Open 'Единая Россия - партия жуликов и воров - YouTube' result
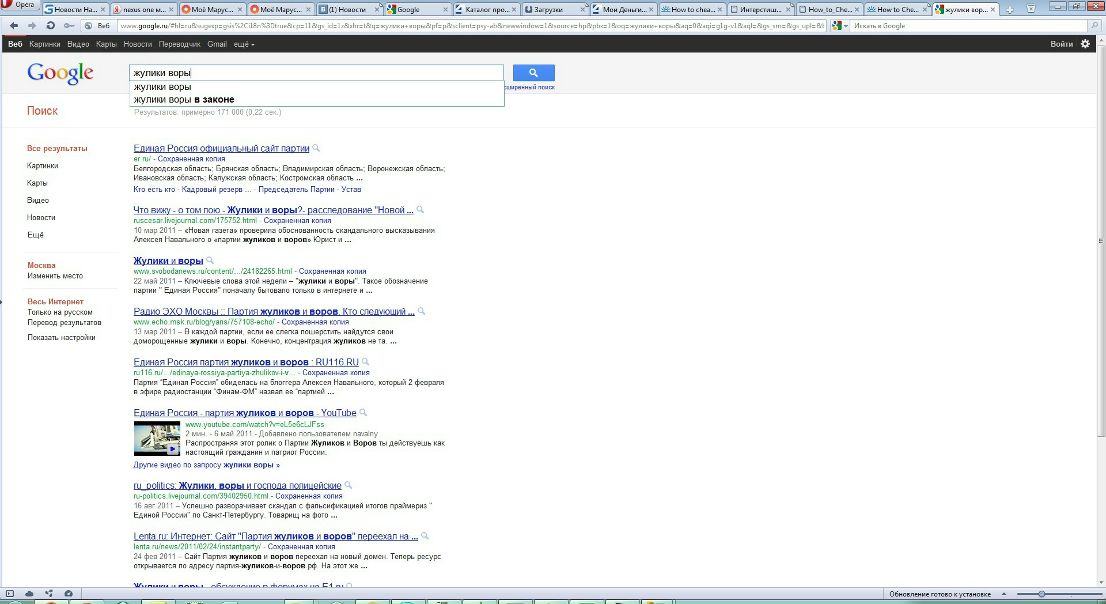 245,413
